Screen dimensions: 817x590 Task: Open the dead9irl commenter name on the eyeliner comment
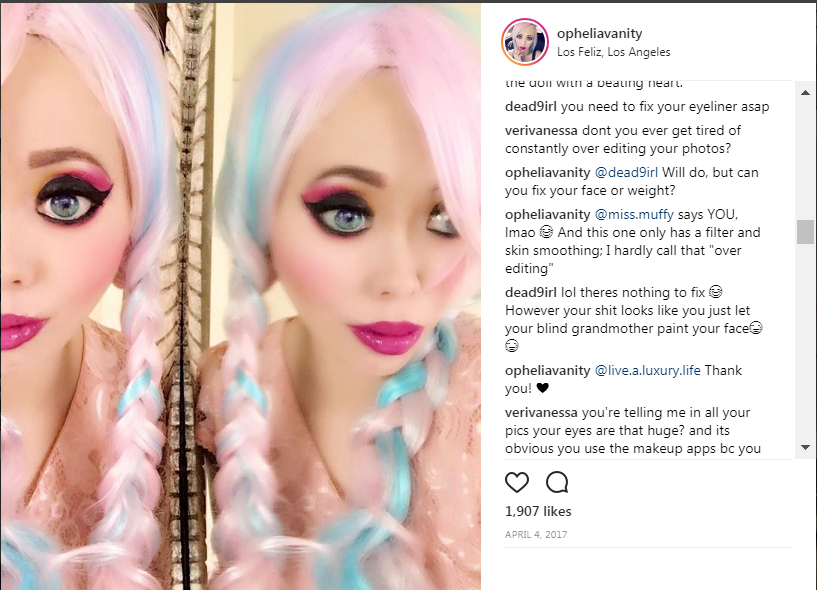(530, 107)
